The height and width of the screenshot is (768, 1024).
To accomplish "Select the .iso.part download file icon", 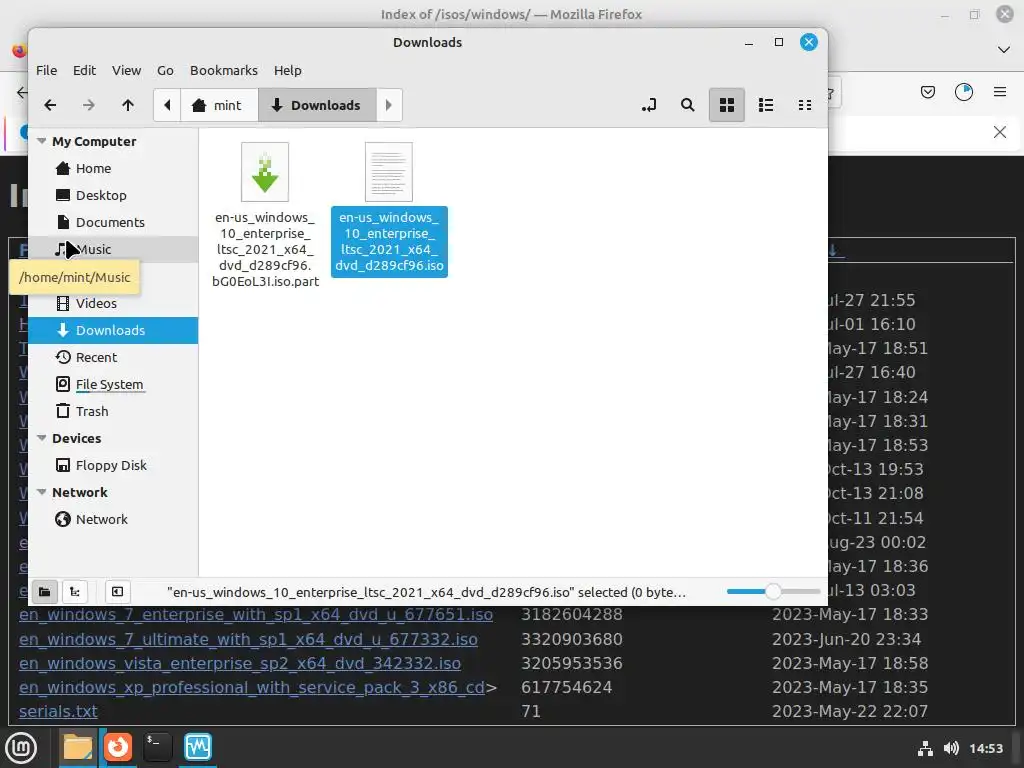I will pos(264,172).
